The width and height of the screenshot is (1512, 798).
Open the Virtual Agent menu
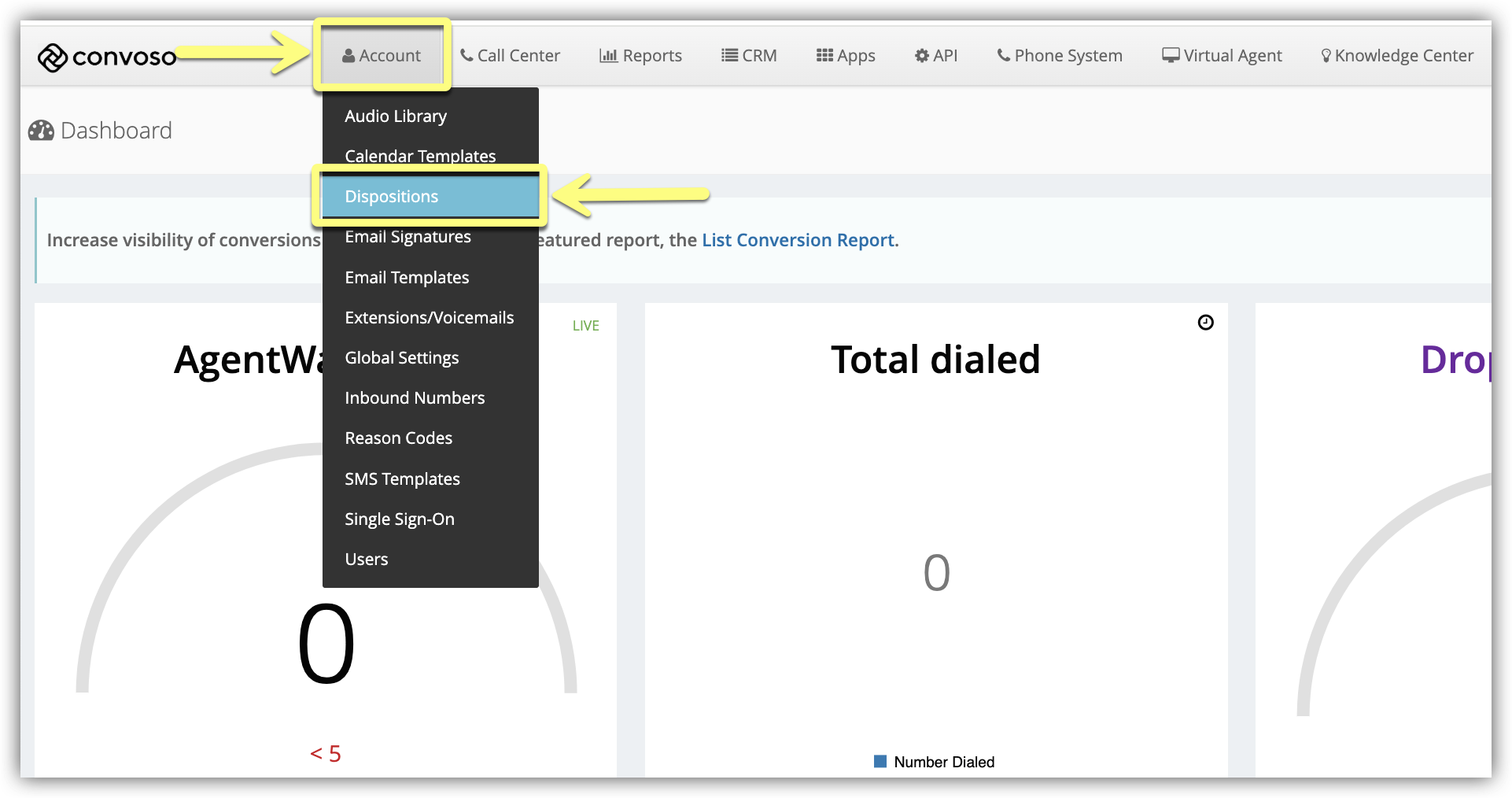1222,55
